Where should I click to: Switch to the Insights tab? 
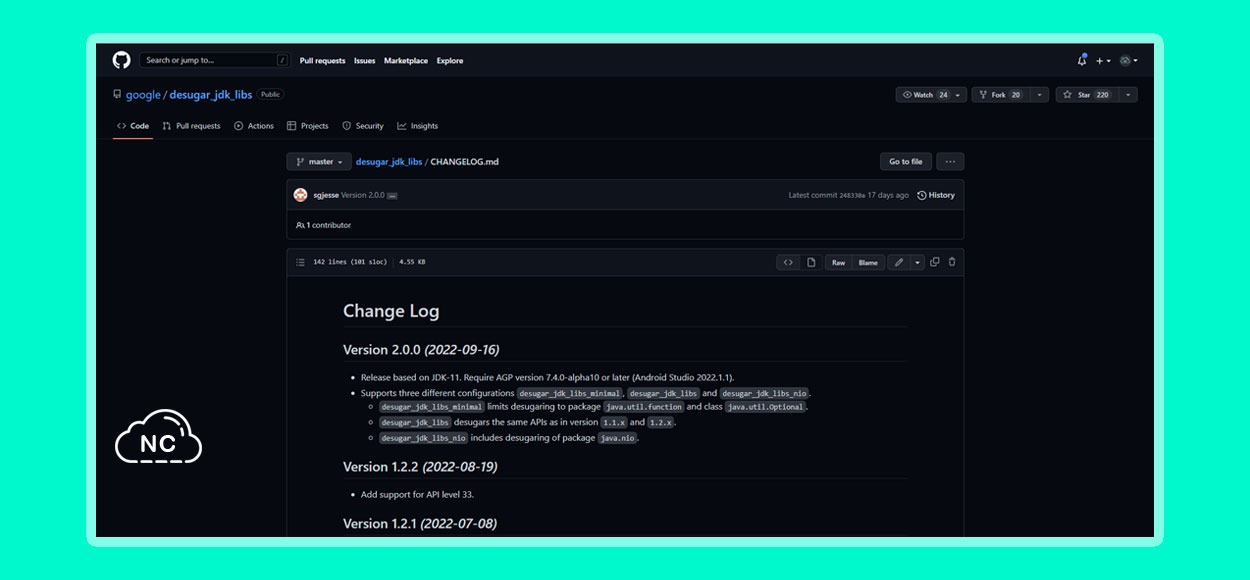tap(417, 126)
